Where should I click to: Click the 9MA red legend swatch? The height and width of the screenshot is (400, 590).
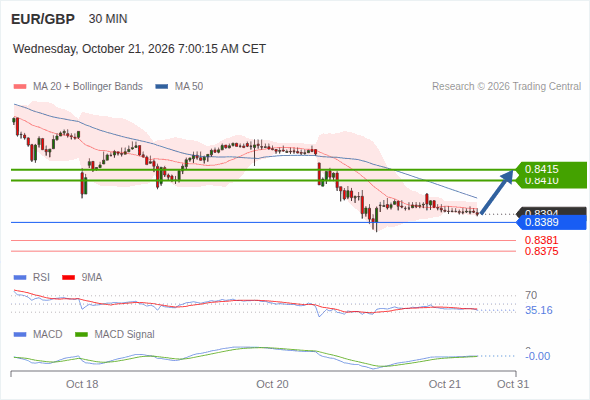pos(68,278)
